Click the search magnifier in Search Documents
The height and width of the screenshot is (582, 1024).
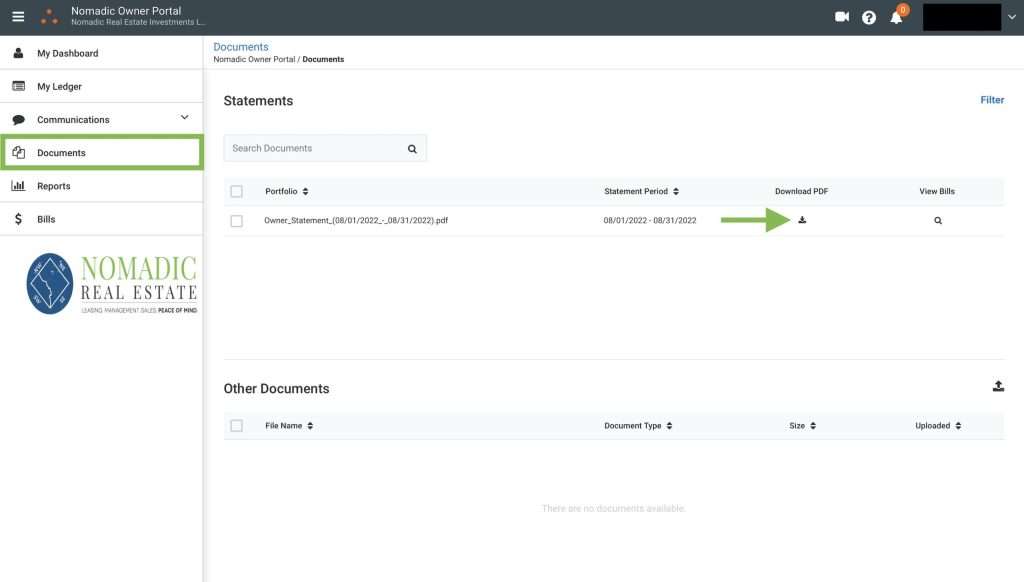pyautogui.click(x=412, y=149)
